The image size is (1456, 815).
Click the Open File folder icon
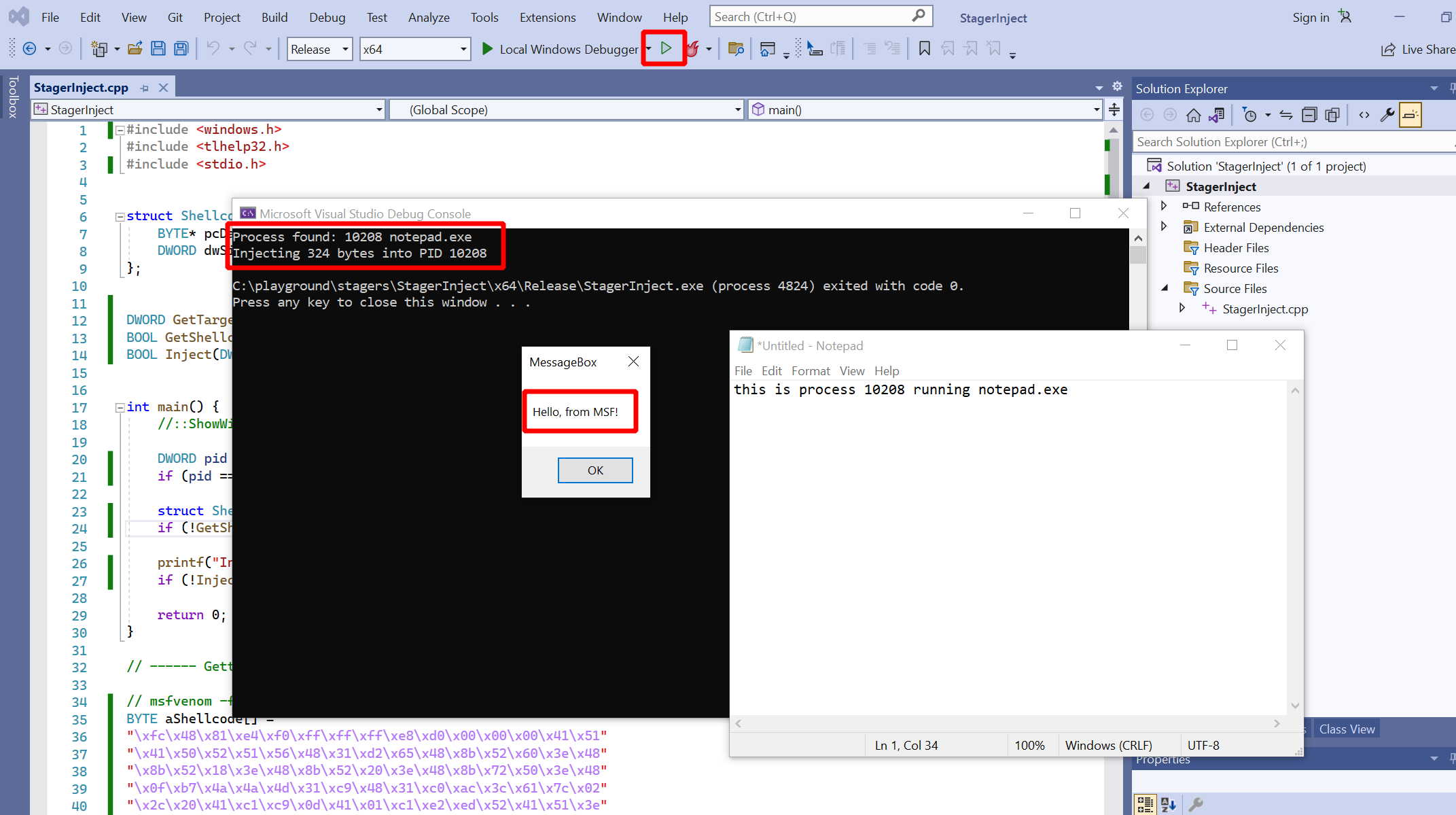pos(135,49)
